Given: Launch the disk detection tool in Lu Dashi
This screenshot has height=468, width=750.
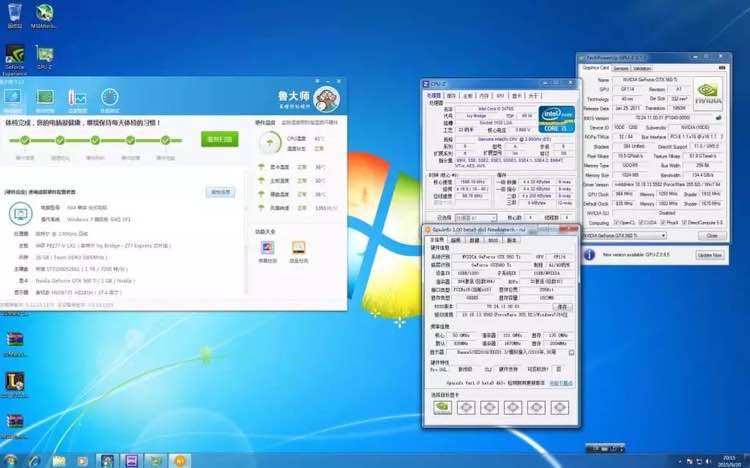Looking at the screenshot, I should click(x=298, y=252).
